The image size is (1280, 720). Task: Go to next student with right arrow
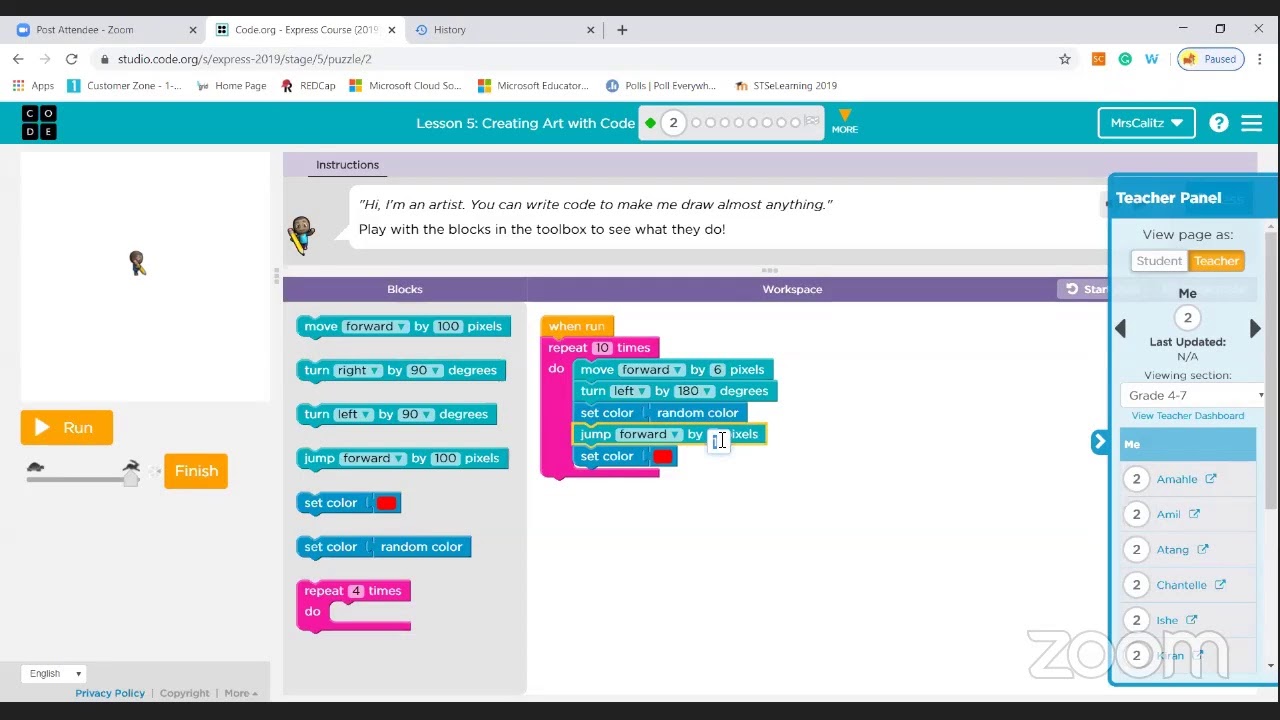(x=1255, y=328)
